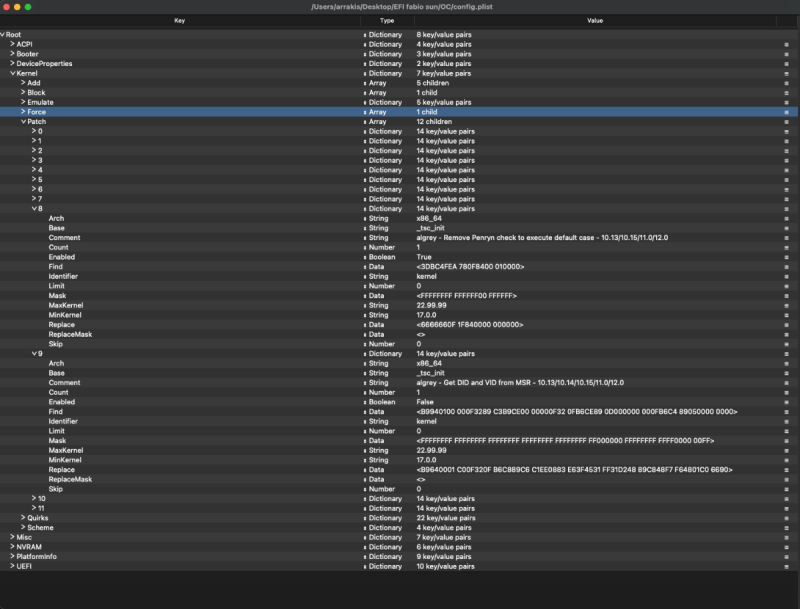Expand the Add array under Kernel
The image size is (800, 609).
point(23,83)
